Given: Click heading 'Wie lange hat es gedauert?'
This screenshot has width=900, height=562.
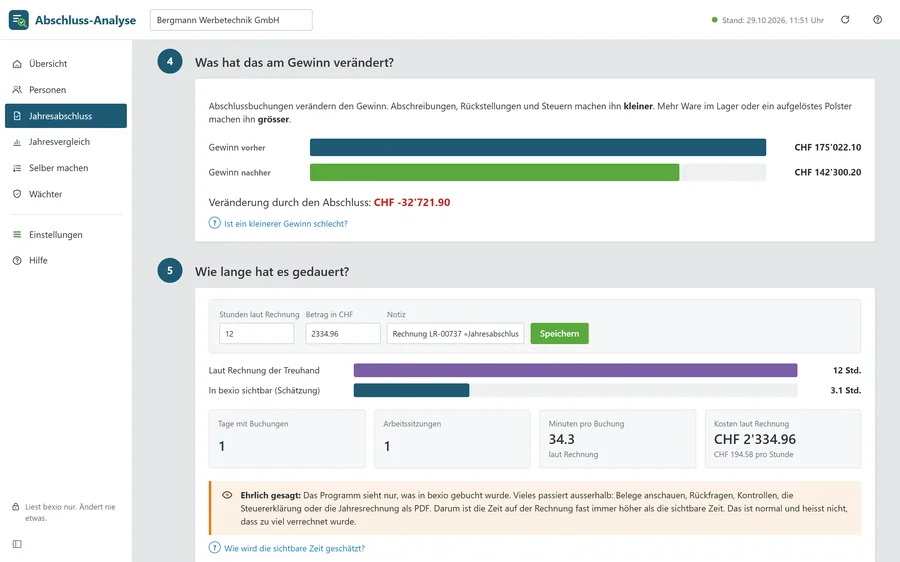Looking at the screenshot, I should tap(272, 272).
